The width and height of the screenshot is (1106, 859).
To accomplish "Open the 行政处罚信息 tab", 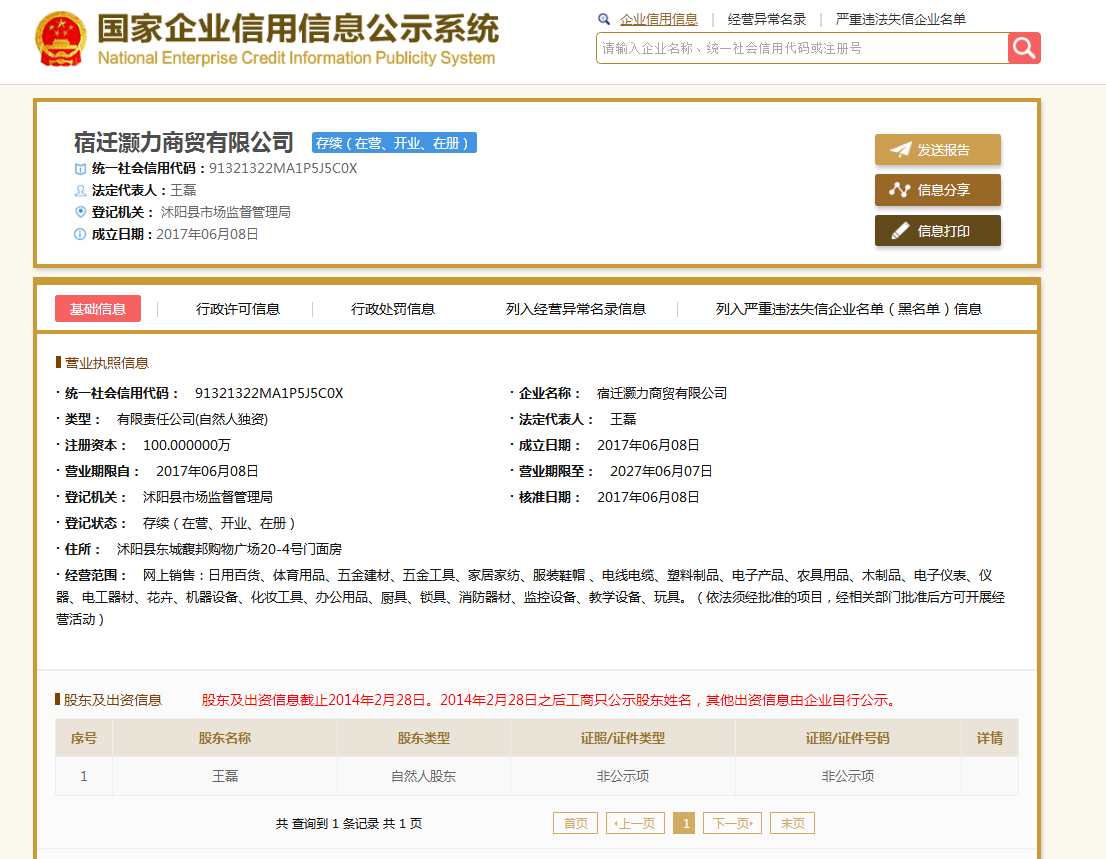I will [x=393, y=309].
